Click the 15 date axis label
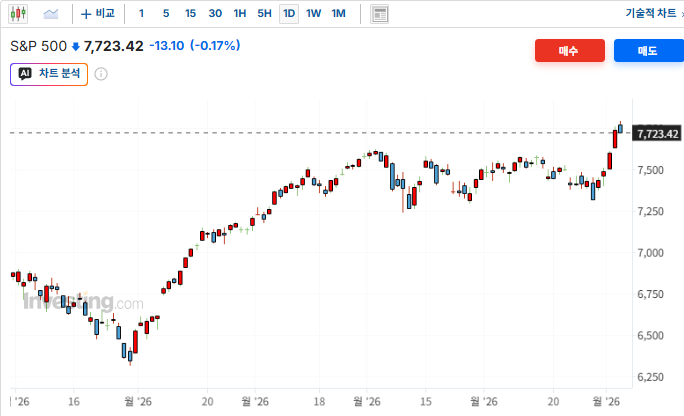 [x=426, y=402]
